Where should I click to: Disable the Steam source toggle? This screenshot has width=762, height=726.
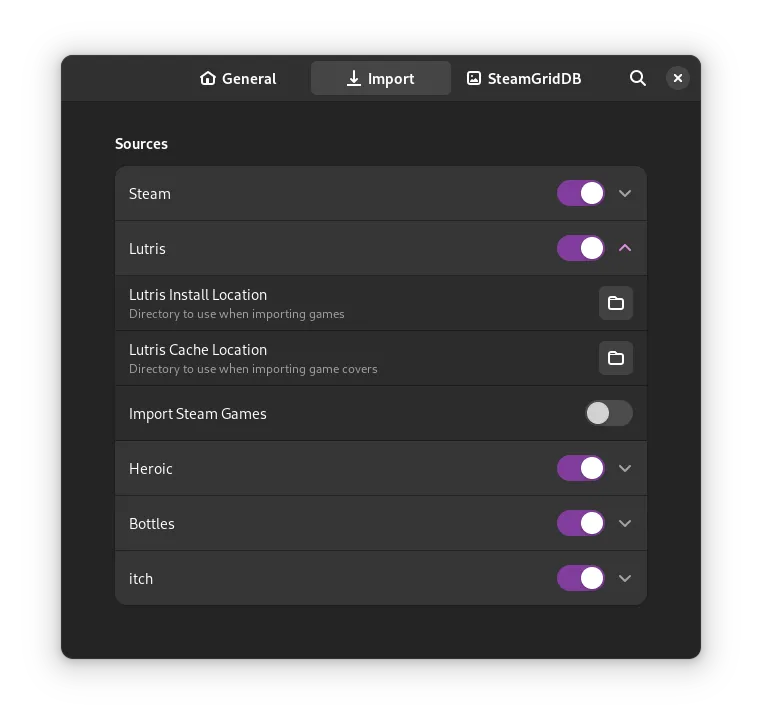click(581, 193)
